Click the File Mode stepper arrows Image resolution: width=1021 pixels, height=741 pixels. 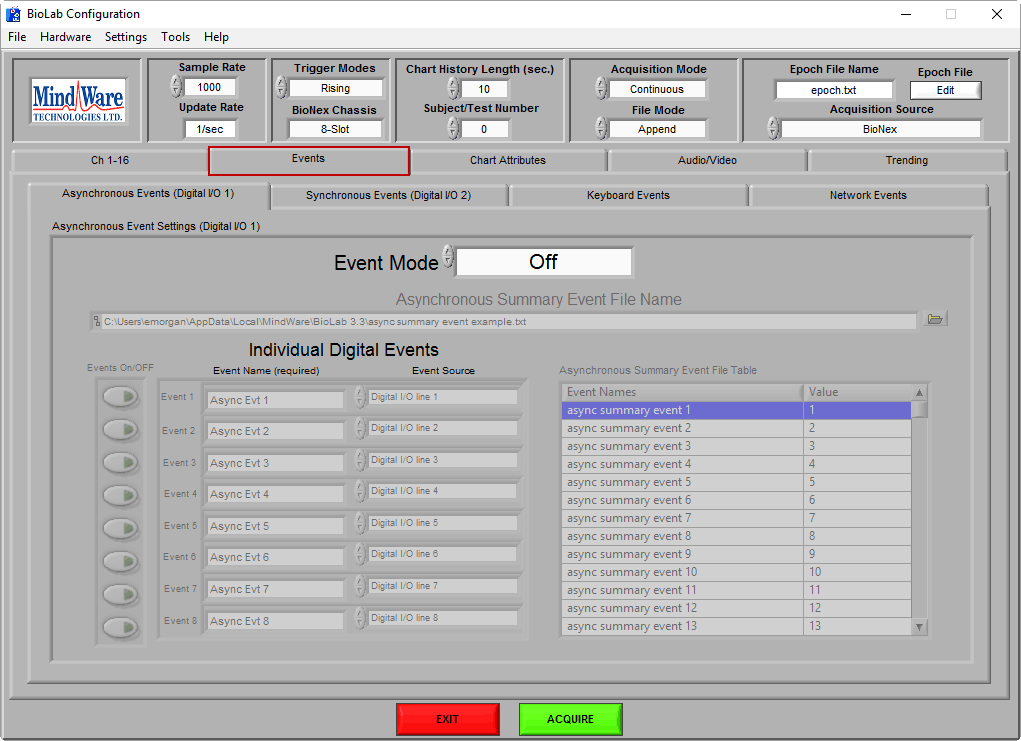pos(601,128)
